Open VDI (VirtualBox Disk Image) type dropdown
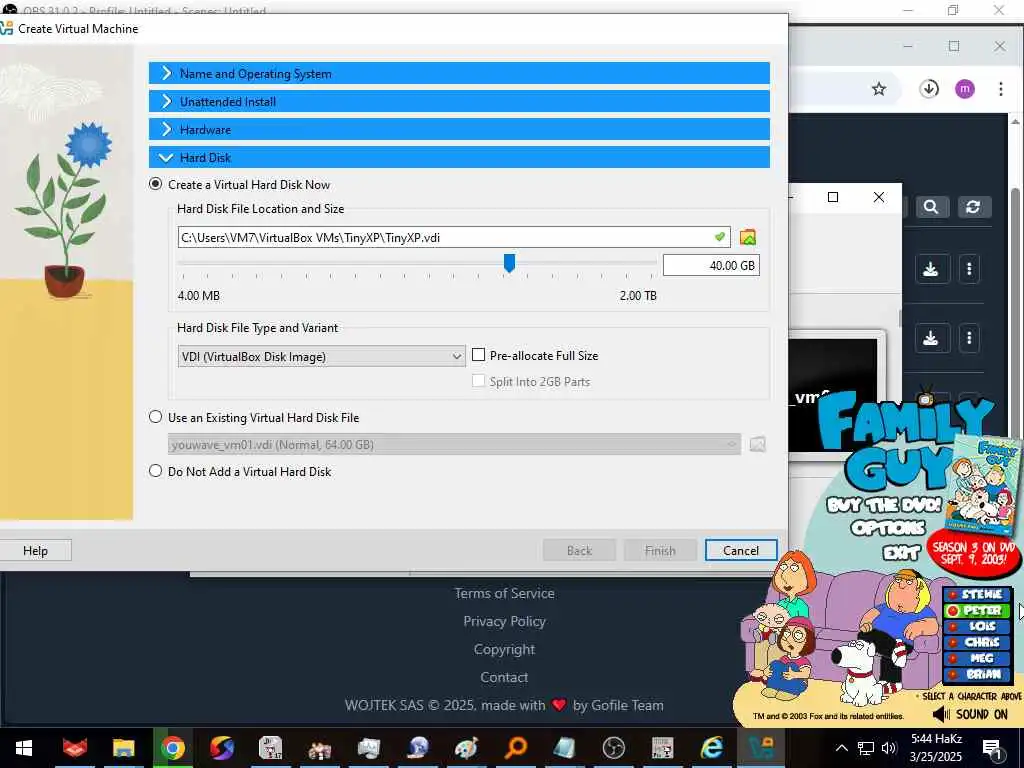The image size is (1024, 768). click(321, 356)
